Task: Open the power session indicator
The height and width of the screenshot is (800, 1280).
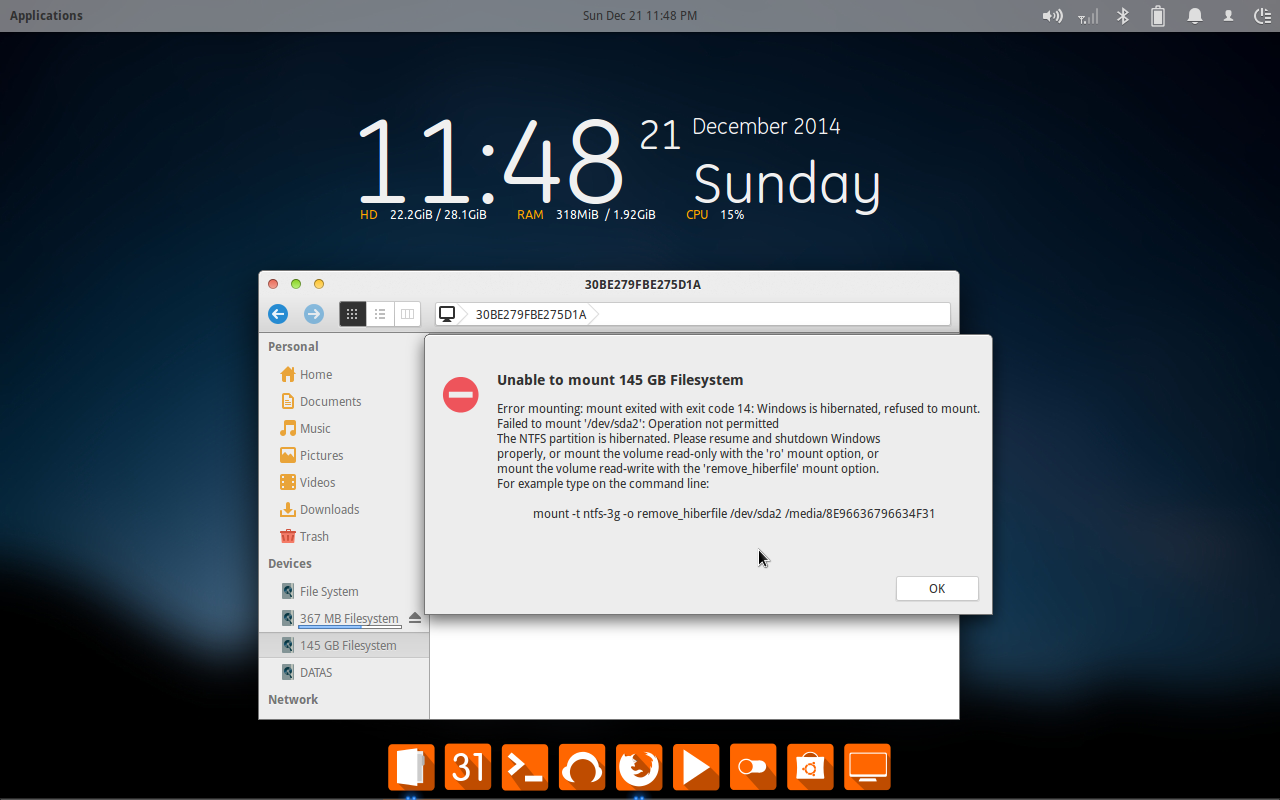Action: tap(1264, 16)
